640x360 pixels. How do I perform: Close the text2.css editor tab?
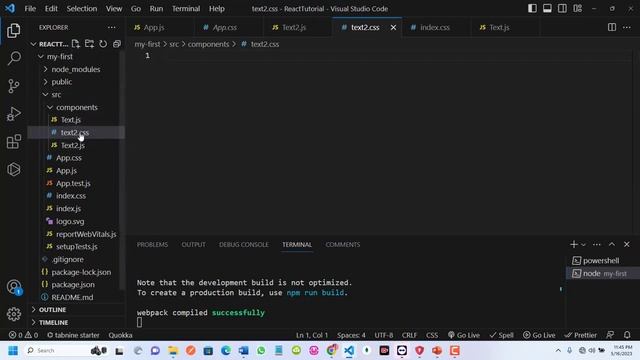(393, 27)
